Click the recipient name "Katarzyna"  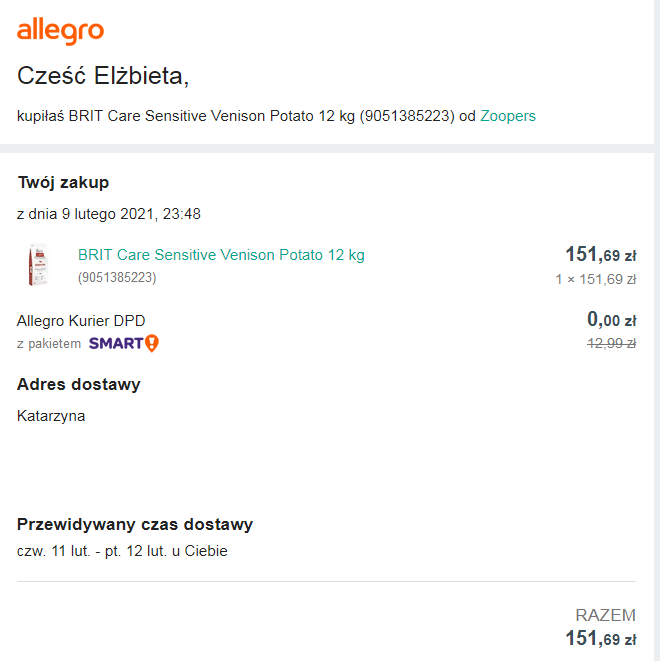[51, 416]
